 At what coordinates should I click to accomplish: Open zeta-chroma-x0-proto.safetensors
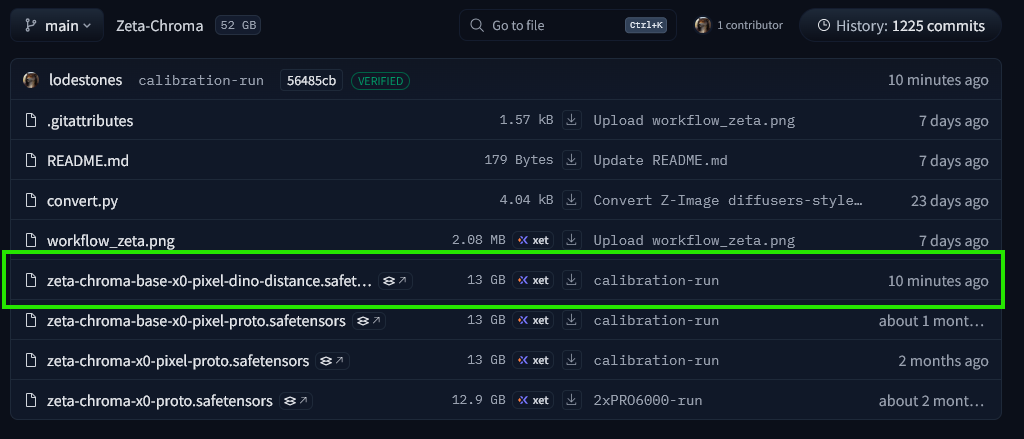point(159,400)
